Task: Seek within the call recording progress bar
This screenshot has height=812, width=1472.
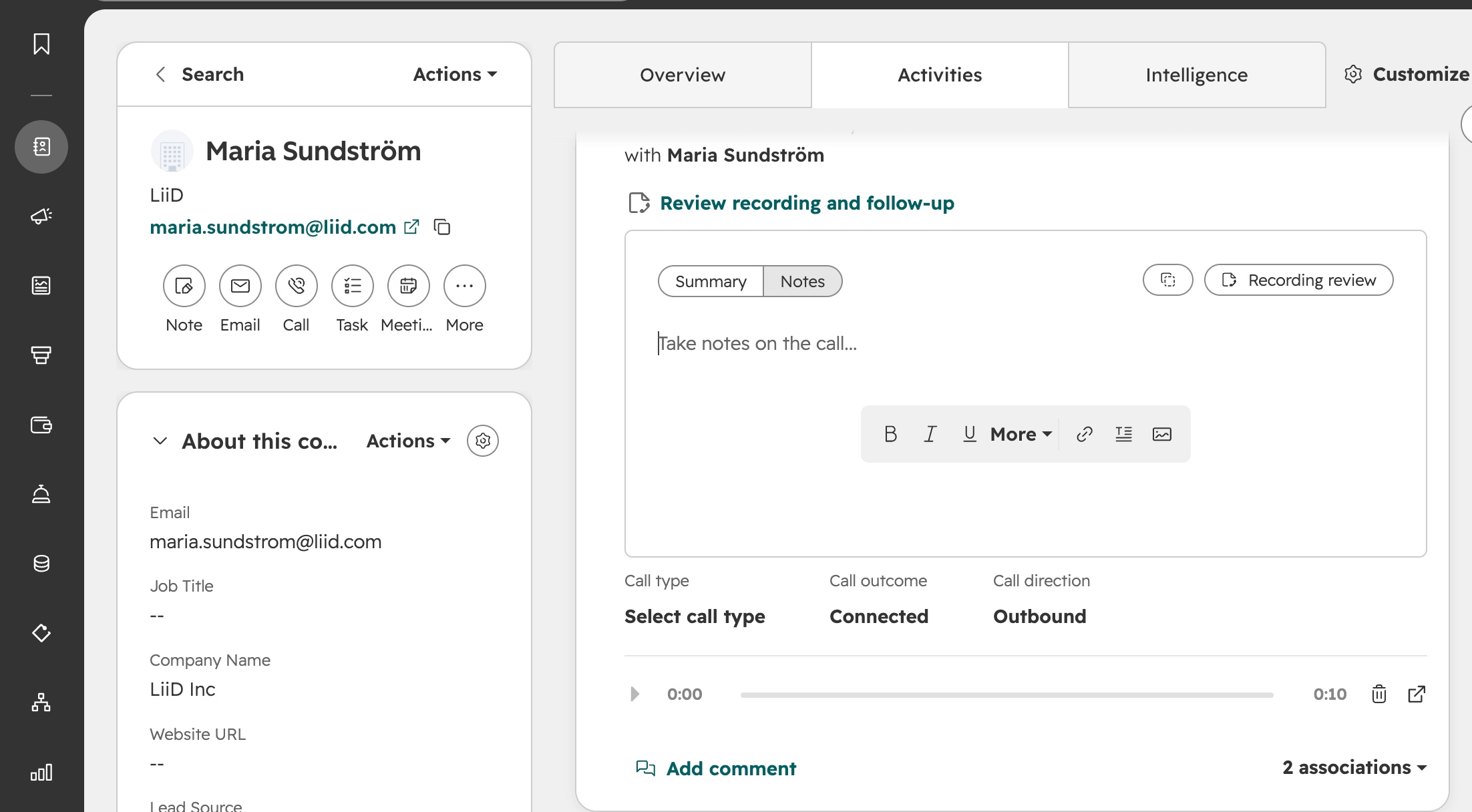Action: [x=1006, y=695]
